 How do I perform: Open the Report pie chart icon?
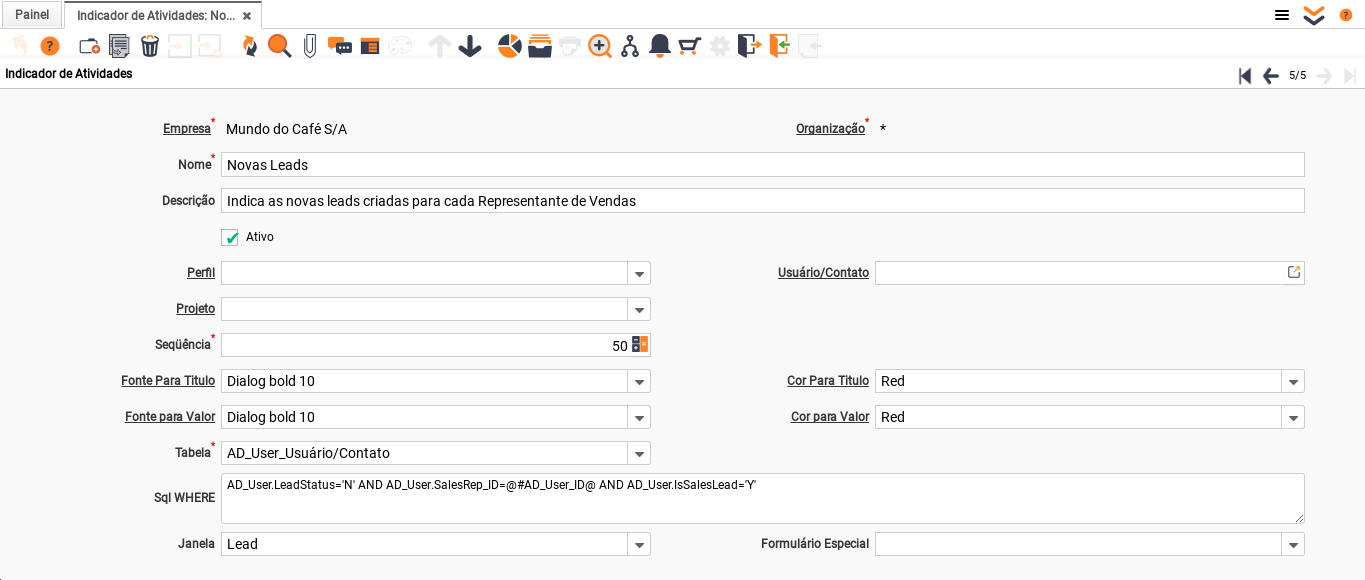[x=509, y=46]
